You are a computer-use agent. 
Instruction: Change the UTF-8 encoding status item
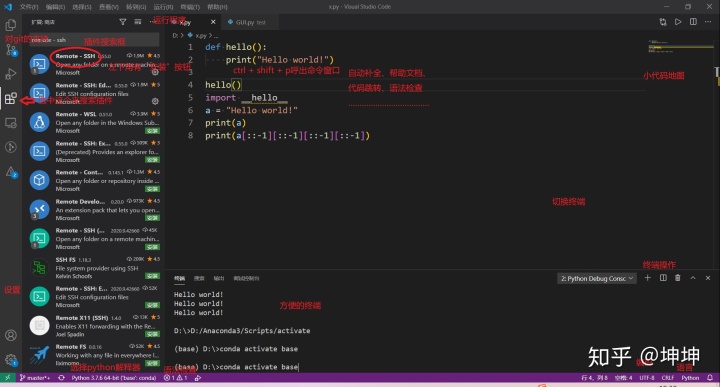point(647,378)
